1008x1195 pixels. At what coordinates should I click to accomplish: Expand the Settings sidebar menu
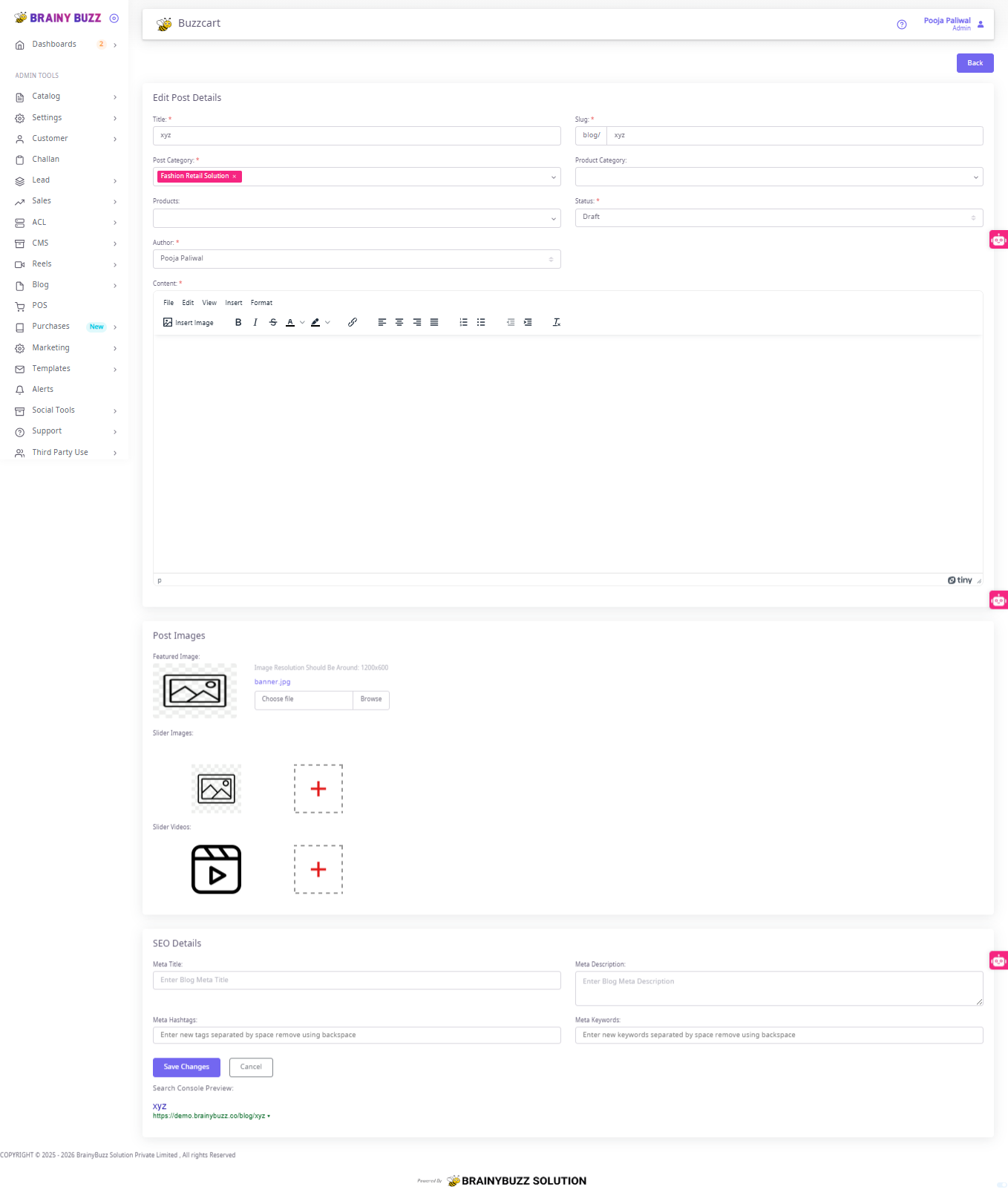tap(66, 118)
